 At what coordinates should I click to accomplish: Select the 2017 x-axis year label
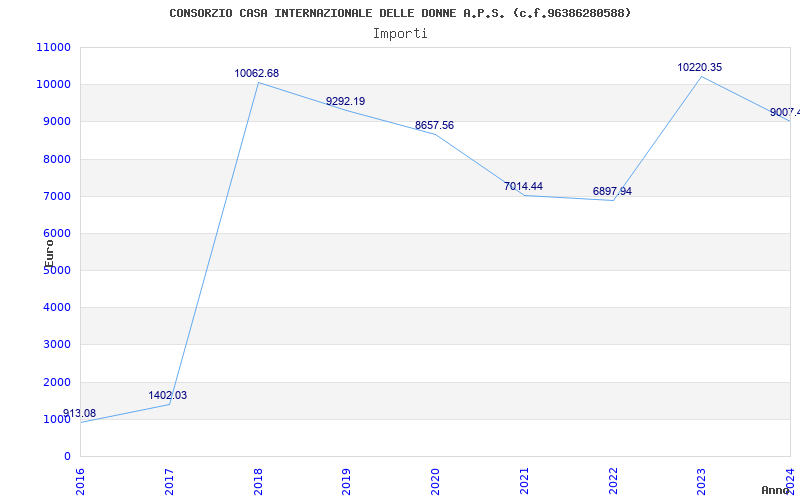[169, 482]
